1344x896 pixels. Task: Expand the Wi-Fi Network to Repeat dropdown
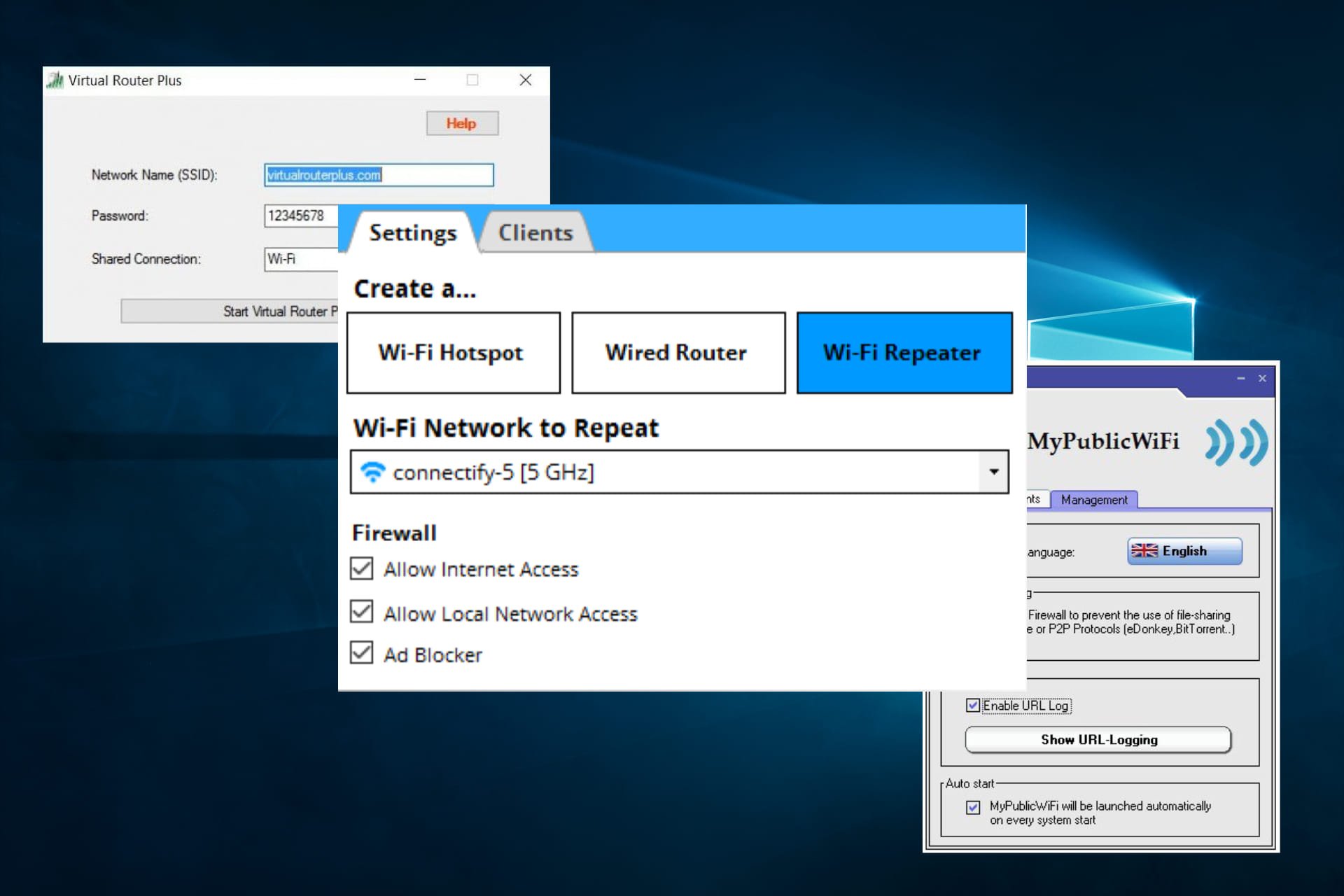(993, 472)
